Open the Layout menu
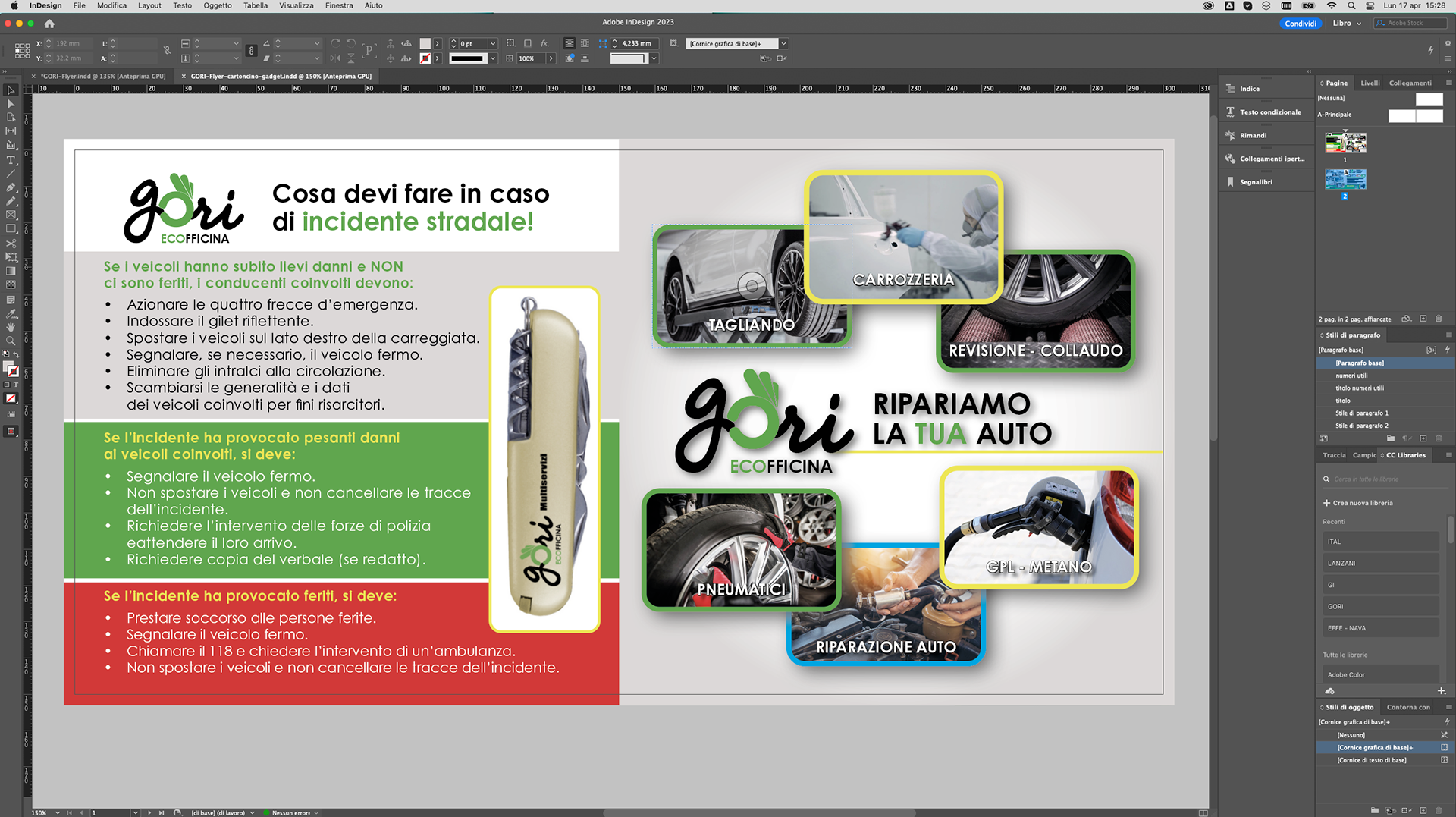The height and width of the screenshot is (817, 1456). pyautogui.click(x=149, y=5)
